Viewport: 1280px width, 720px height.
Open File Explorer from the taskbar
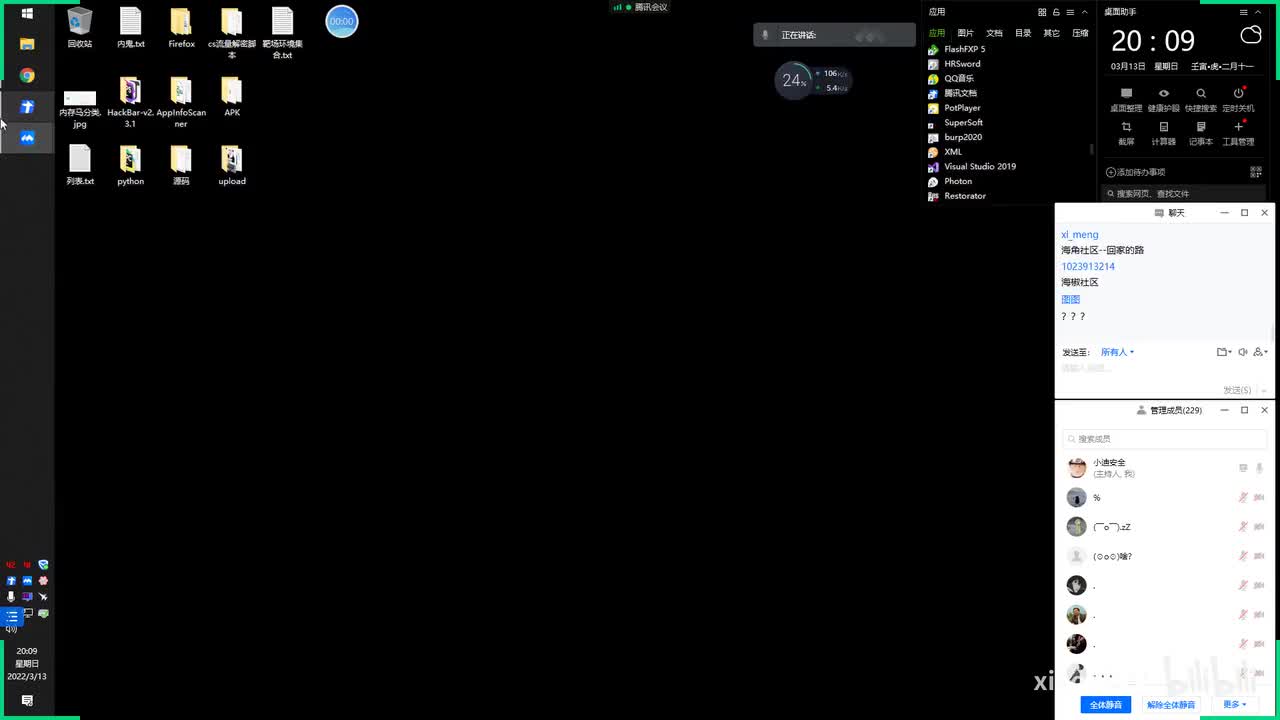tap(27, 44)
